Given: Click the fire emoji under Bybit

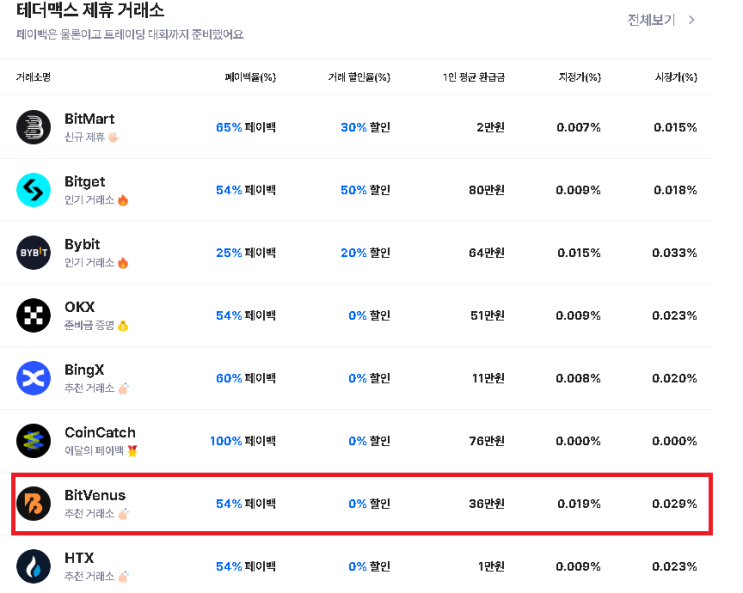Looking at the screenshot, I should (123, 263).
